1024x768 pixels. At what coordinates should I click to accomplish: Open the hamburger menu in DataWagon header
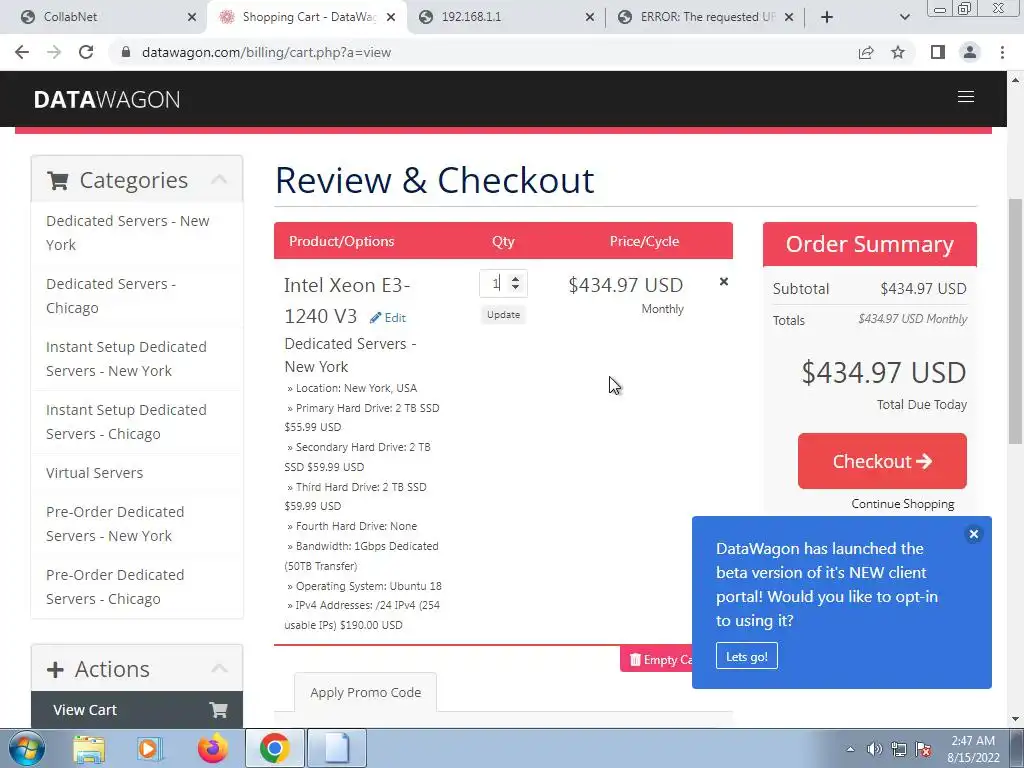(965, 97)
